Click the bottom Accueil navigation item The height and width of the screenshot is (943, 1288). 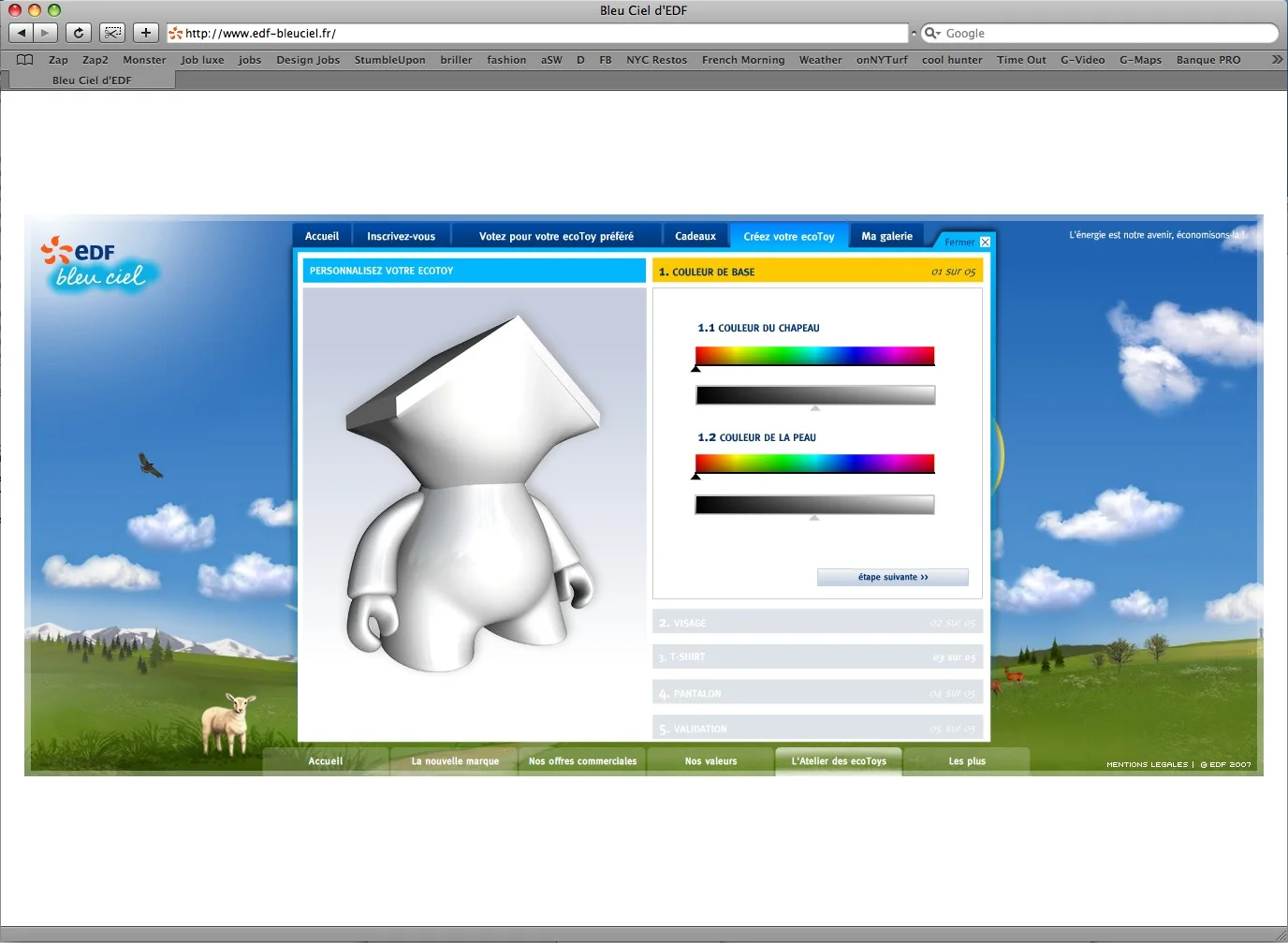326,761
